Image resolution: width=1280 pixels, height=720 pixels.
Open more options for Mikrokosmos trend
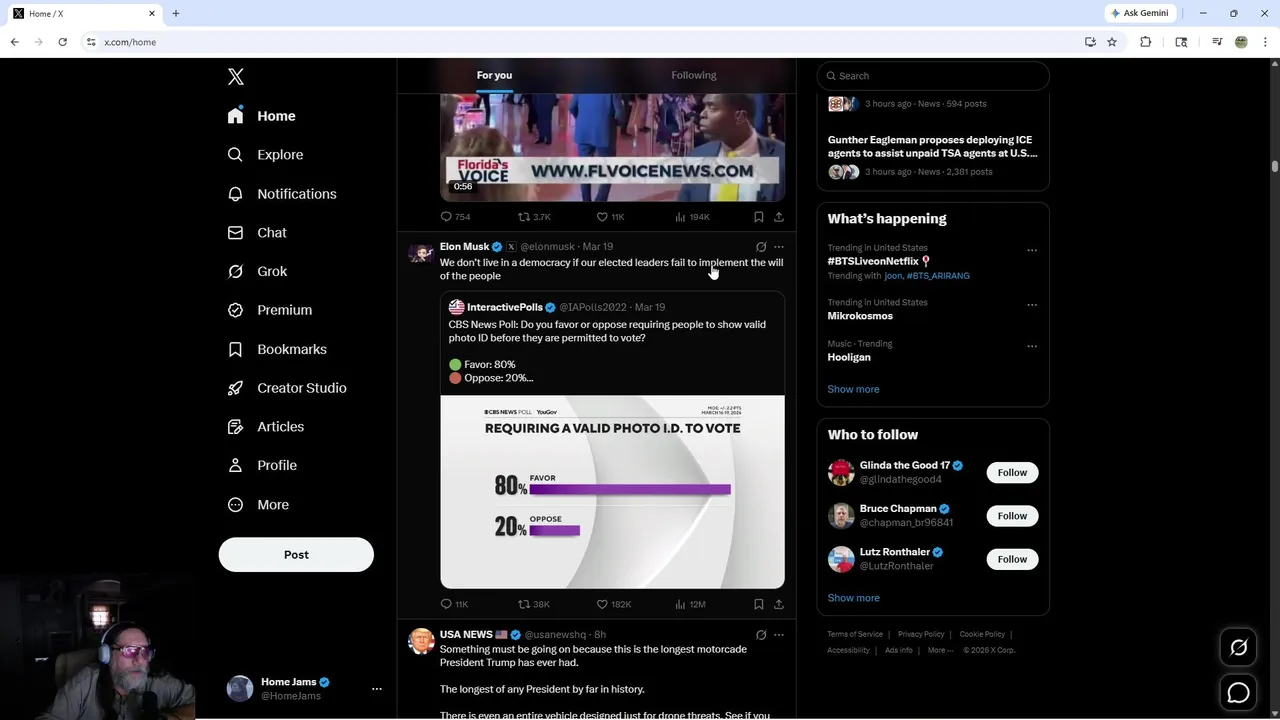click(1032, 305)
